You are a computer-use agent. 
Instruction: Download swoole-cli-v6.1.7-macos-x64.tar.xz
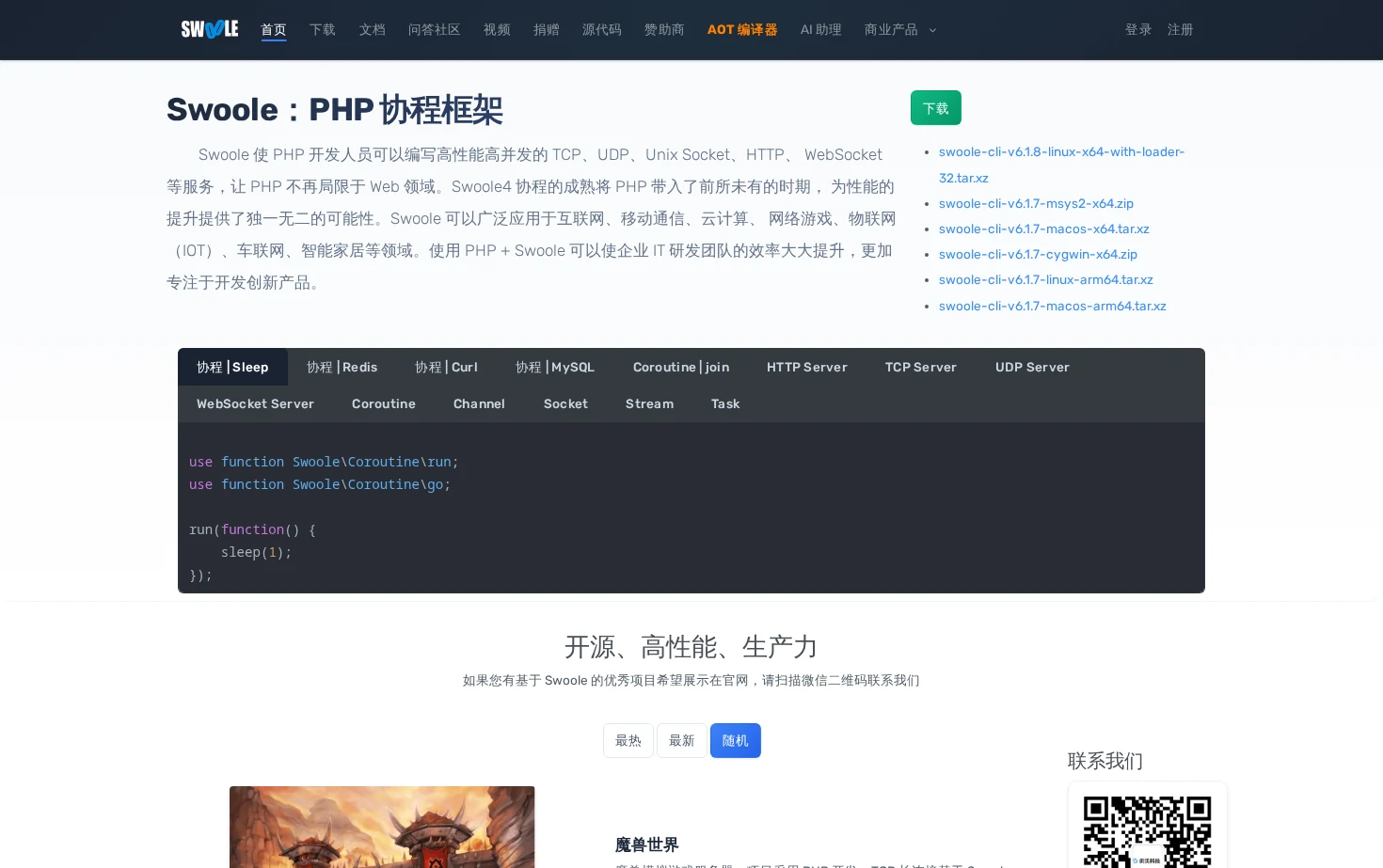[x=1044, y=229]
